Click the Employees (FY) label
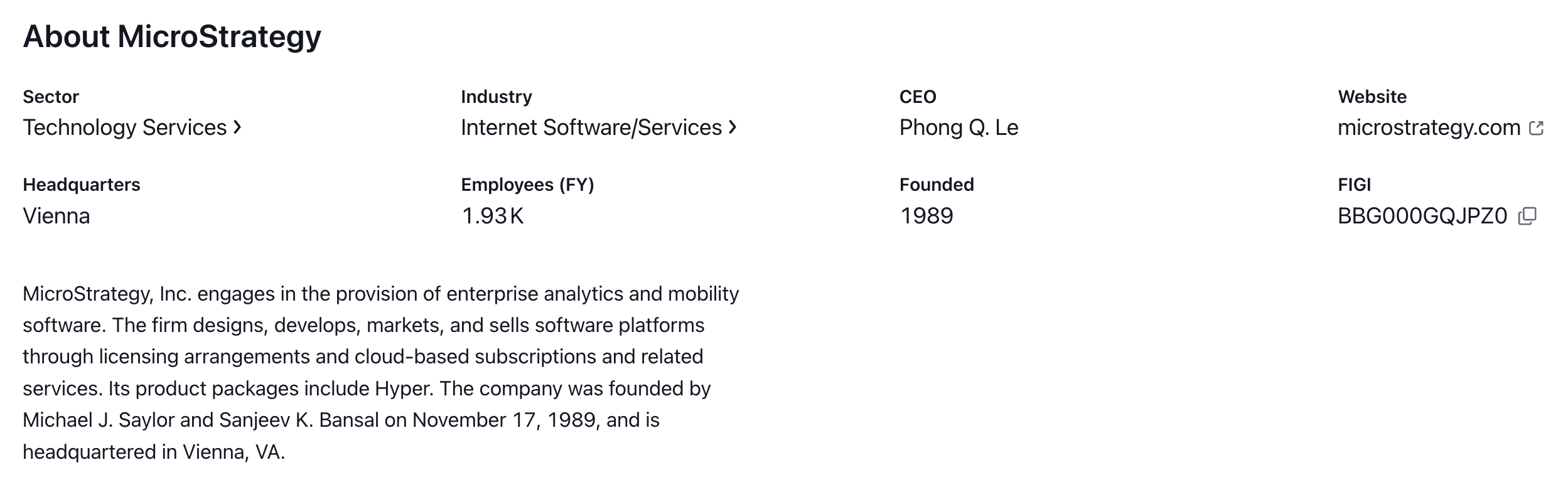1568x482 pixels. point(527,185)
